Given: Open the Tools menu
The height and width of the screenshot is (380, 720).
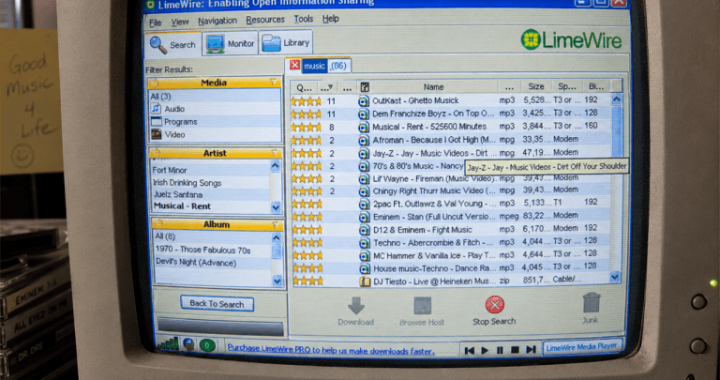Looking at the screenshot, I should (x=304, y=19).
